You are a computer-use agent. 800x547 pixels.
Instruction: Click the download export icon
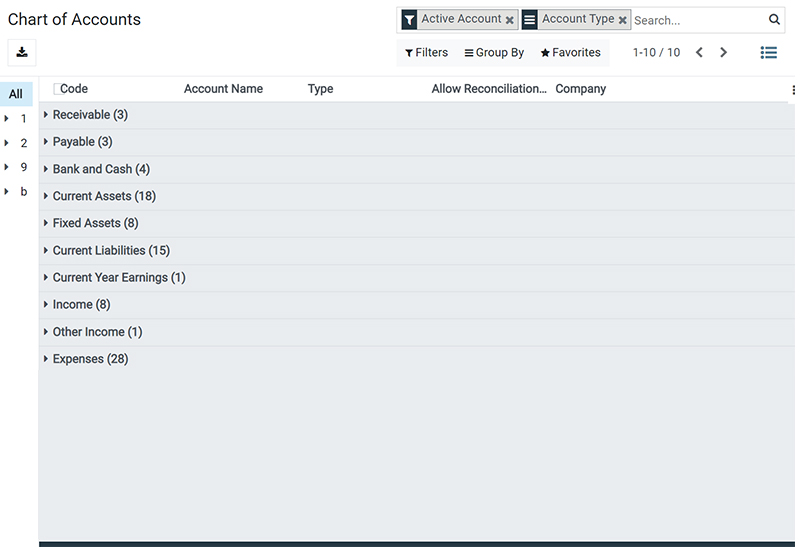coord(22,53)
